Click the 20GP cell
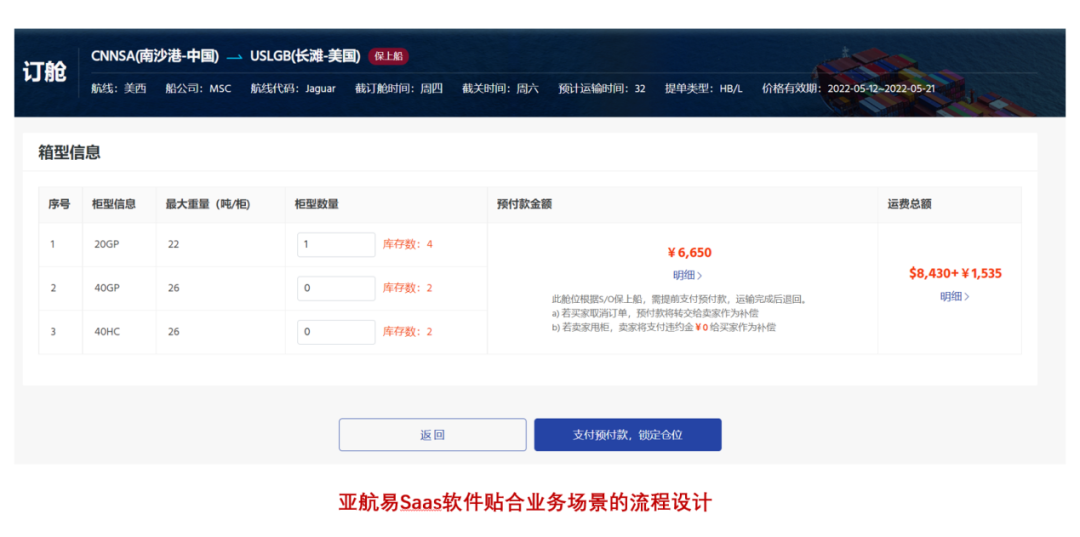 coord(107,244)
